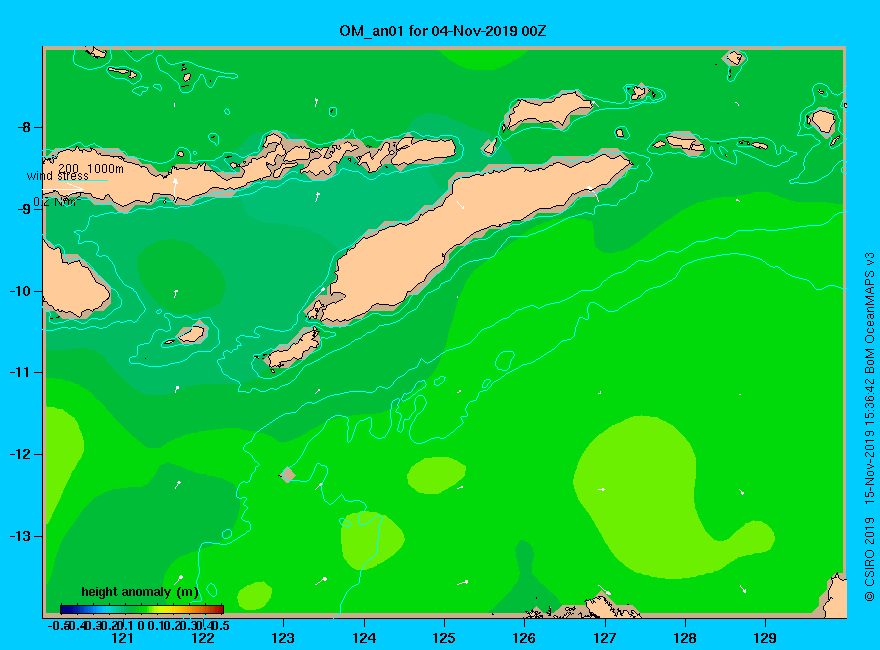Click the height anomaly color scale bar

coord(142,609)
